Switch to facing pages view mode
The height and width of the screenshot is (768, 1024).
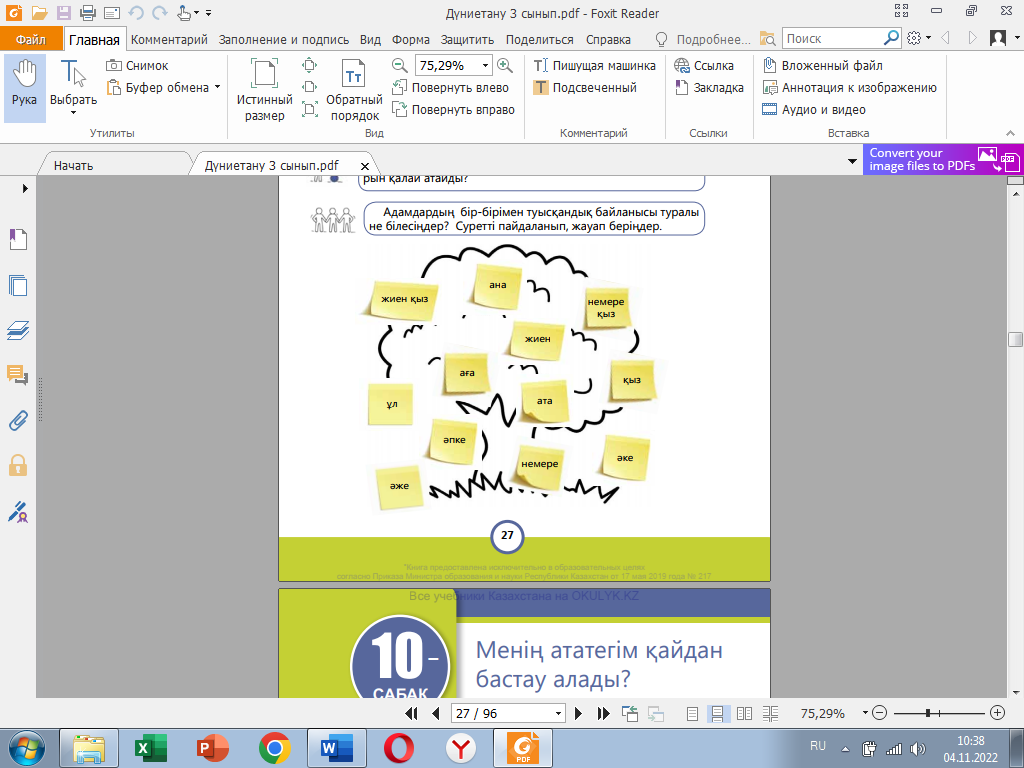point(744,714)
